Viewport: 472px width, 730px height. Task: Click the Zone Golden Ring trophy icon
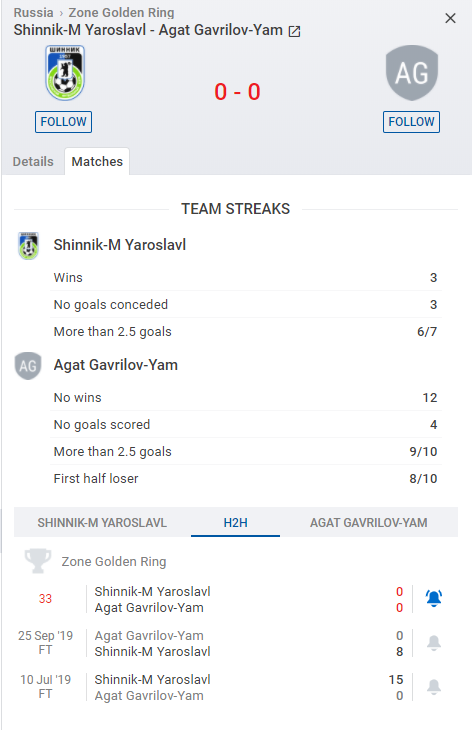point(38,561)
